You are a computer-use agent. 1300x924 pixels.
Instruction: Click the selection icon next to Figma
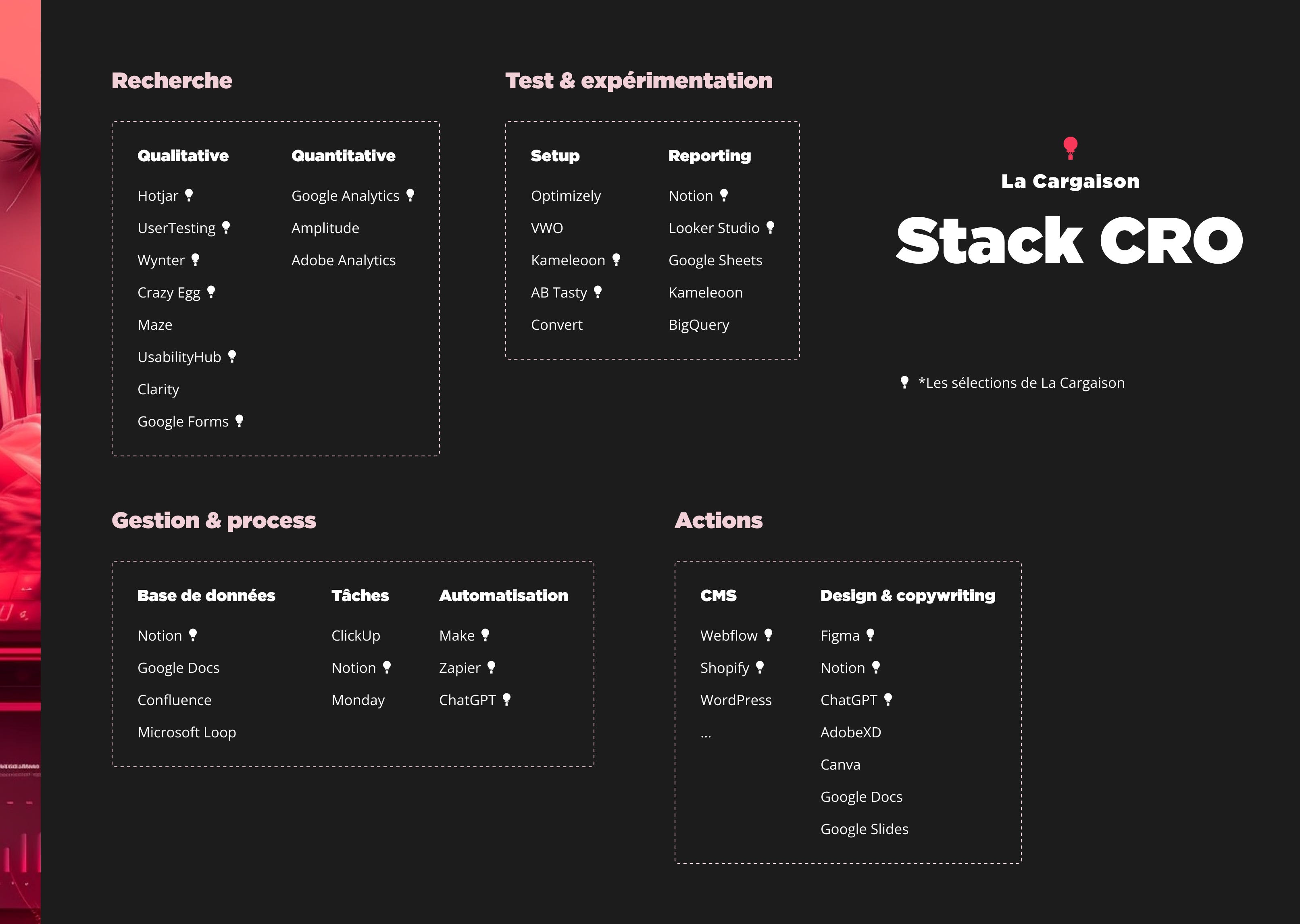pos(871,635)
